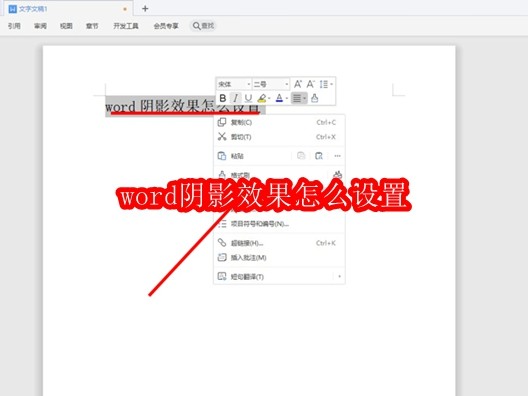Choose 粘贴 from the context menu

click(x=237, y=156)
